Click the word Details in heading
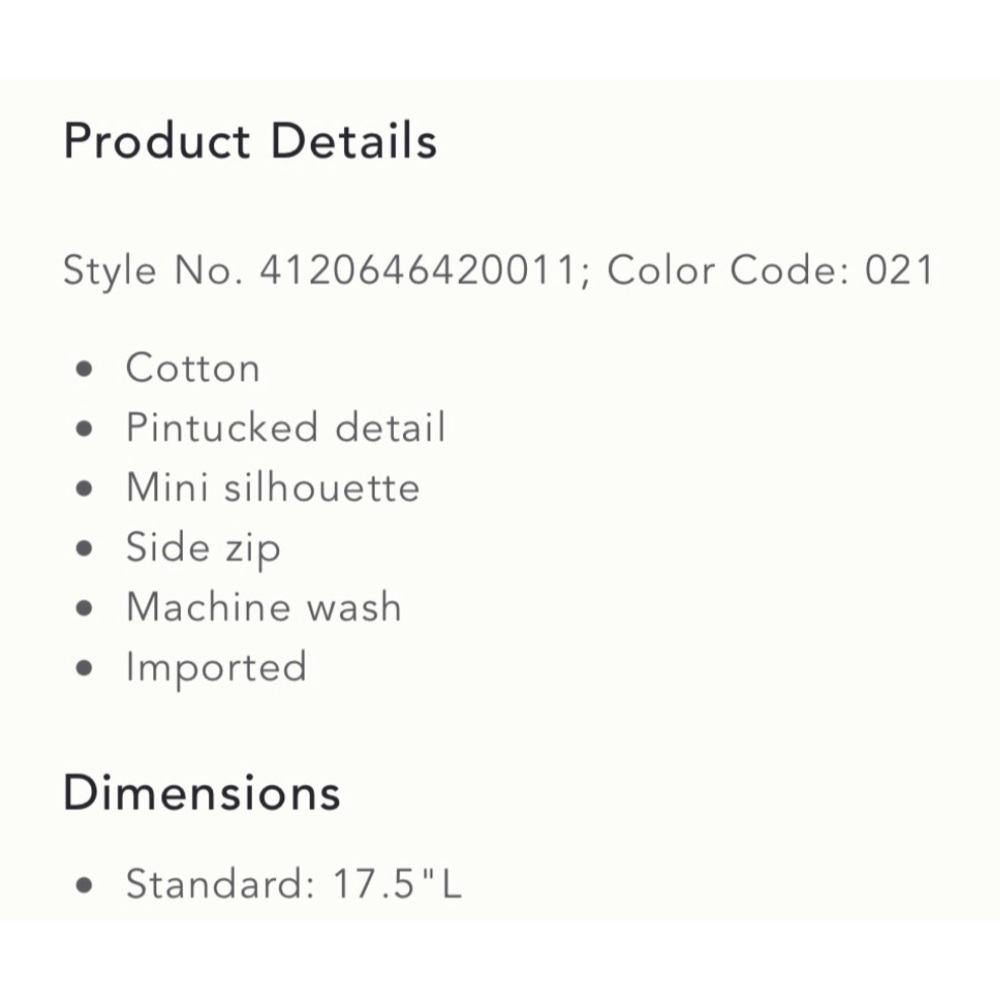This screenshot has height=1000, width=1000. click(x=354, y=141)
